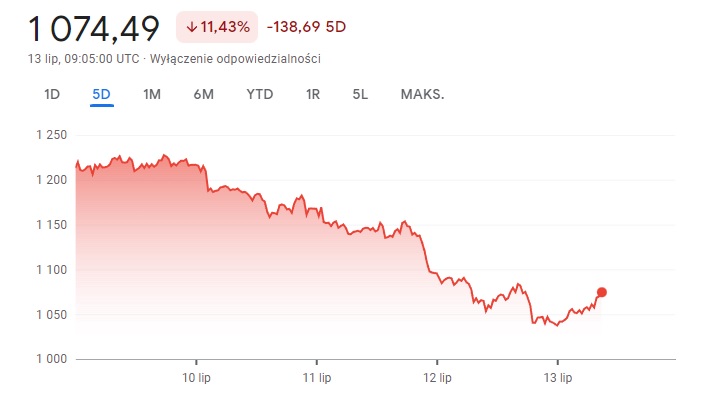Show the 1R one-year range
Viewport: 720px width, 405px height.
(x=313, y=95)
